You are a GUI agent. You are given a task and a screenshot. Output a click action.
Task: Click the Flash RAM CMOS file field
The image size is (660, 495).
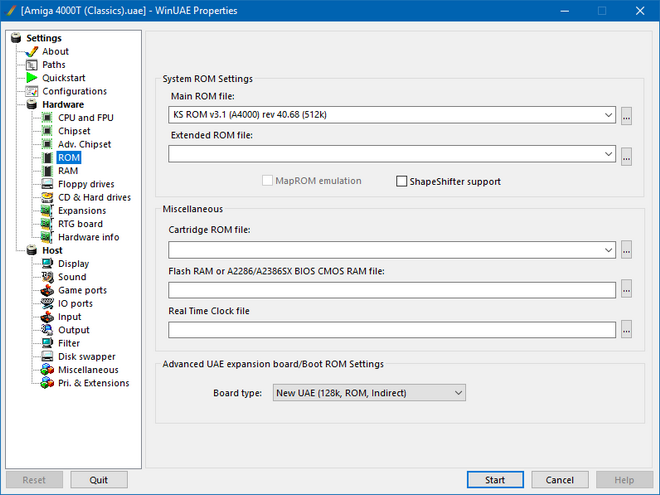391,290
